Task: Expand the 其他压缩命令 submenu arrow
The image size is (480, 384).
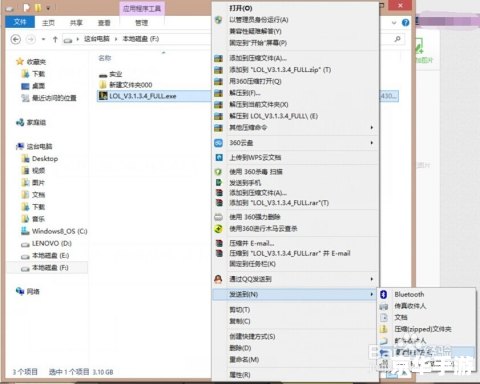Action: pos(372,128)
